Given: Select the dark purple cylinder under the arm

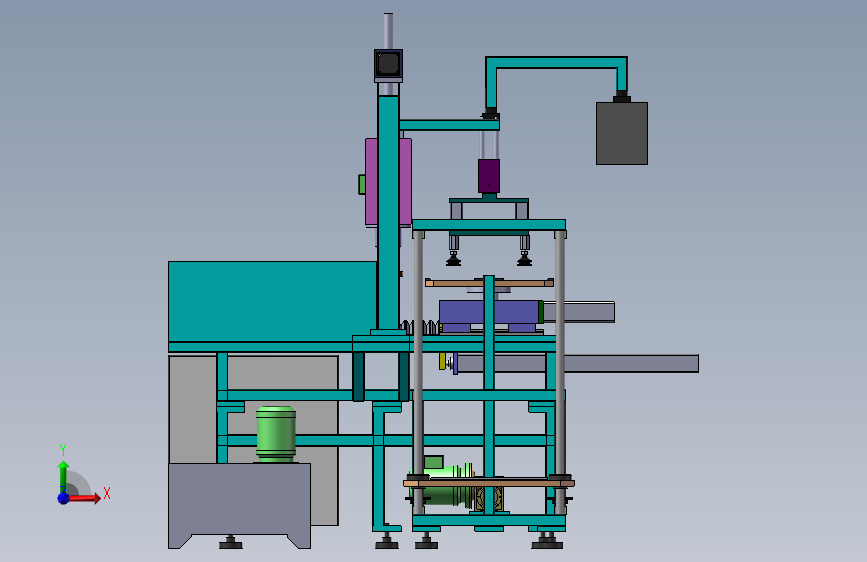Looking at the screenshot, I should 489,176.
